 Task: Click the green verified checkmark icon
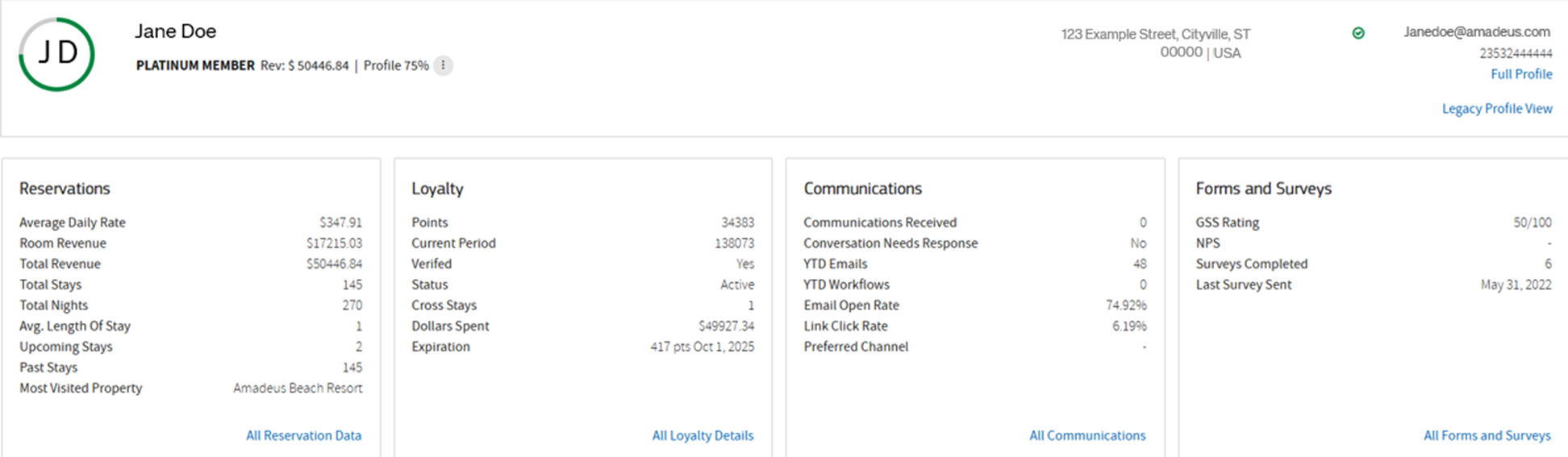pyautogui.click(x=1358, y=33)
